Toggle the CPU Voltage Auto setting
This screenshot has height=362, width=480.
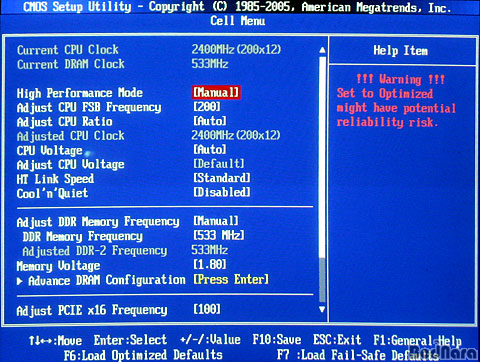tap(210, 149)
